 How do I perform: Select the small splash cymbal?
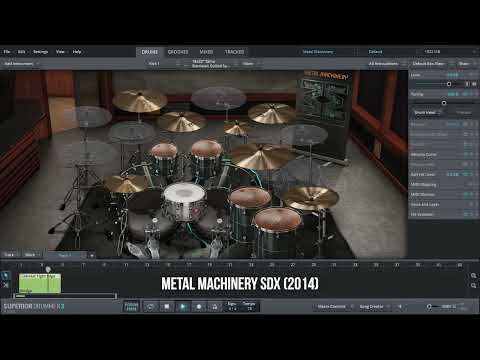237,128
